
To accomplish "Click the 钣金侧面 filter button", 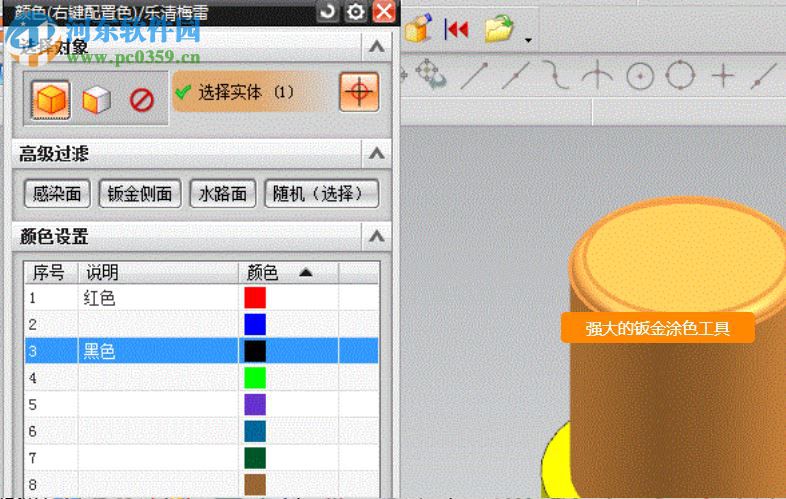I will [x=140, y=194].
